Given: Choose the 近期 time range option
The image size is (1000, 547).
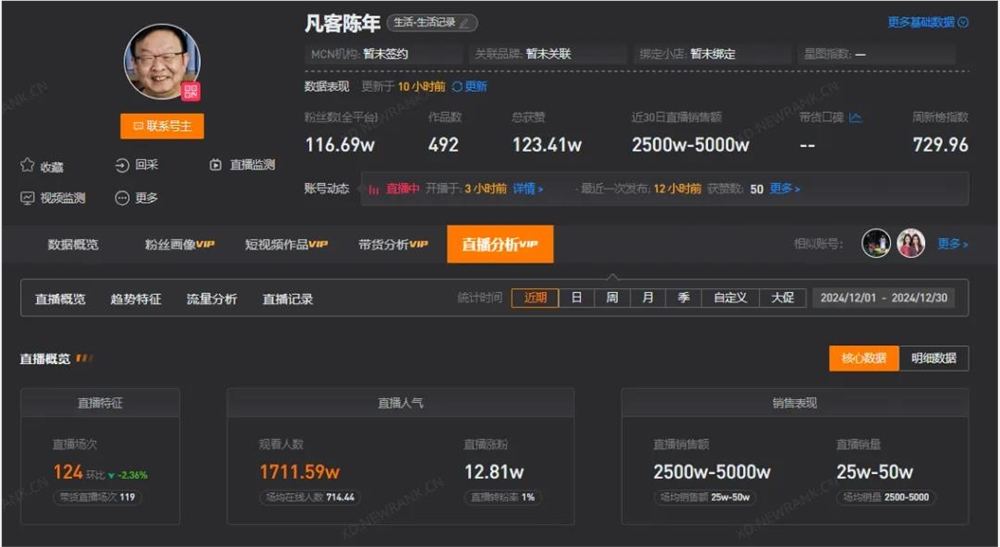Looking at the screenshot, I should [535, 298].
